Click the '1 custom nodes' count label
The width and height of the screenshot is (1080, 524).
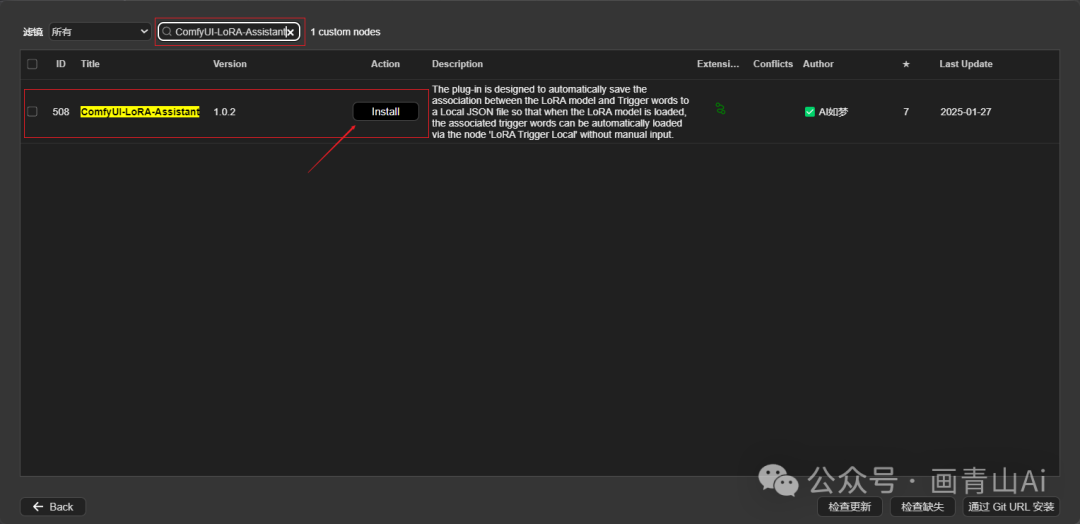tap(345, 32)
